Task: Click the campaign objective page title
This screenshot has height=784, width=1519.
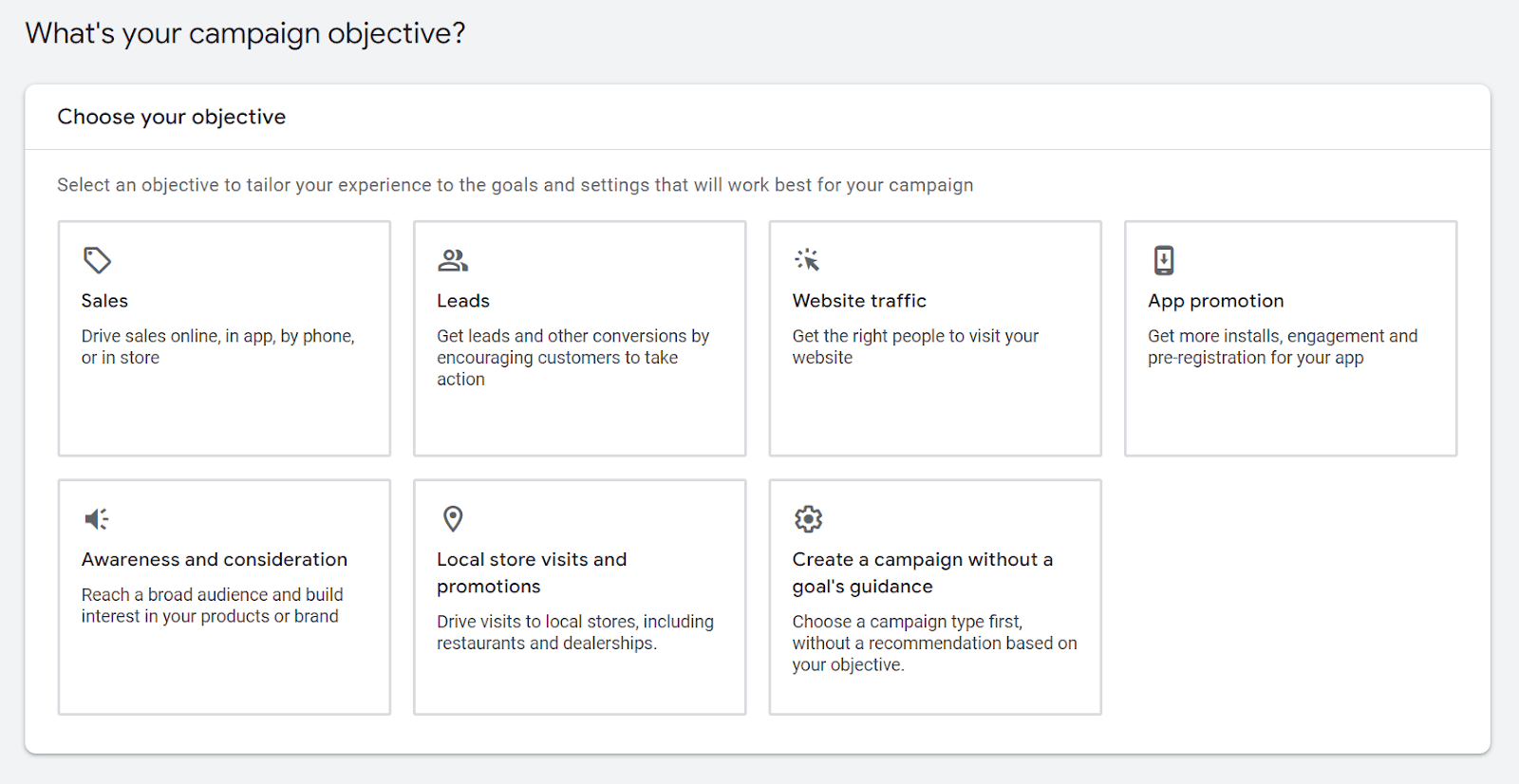Action: [246, 32]
